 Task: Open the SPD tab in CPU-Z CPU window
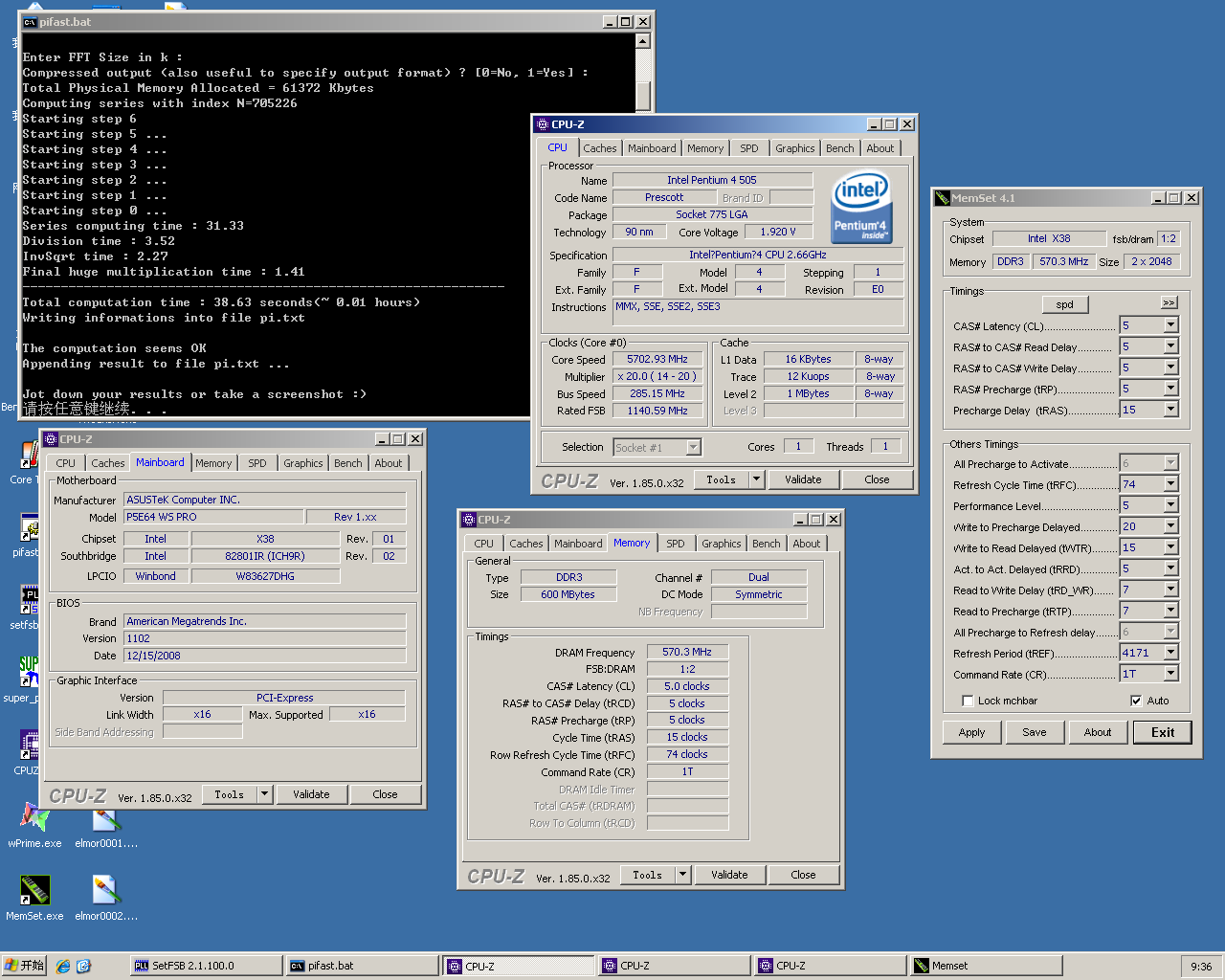(749, 148)
